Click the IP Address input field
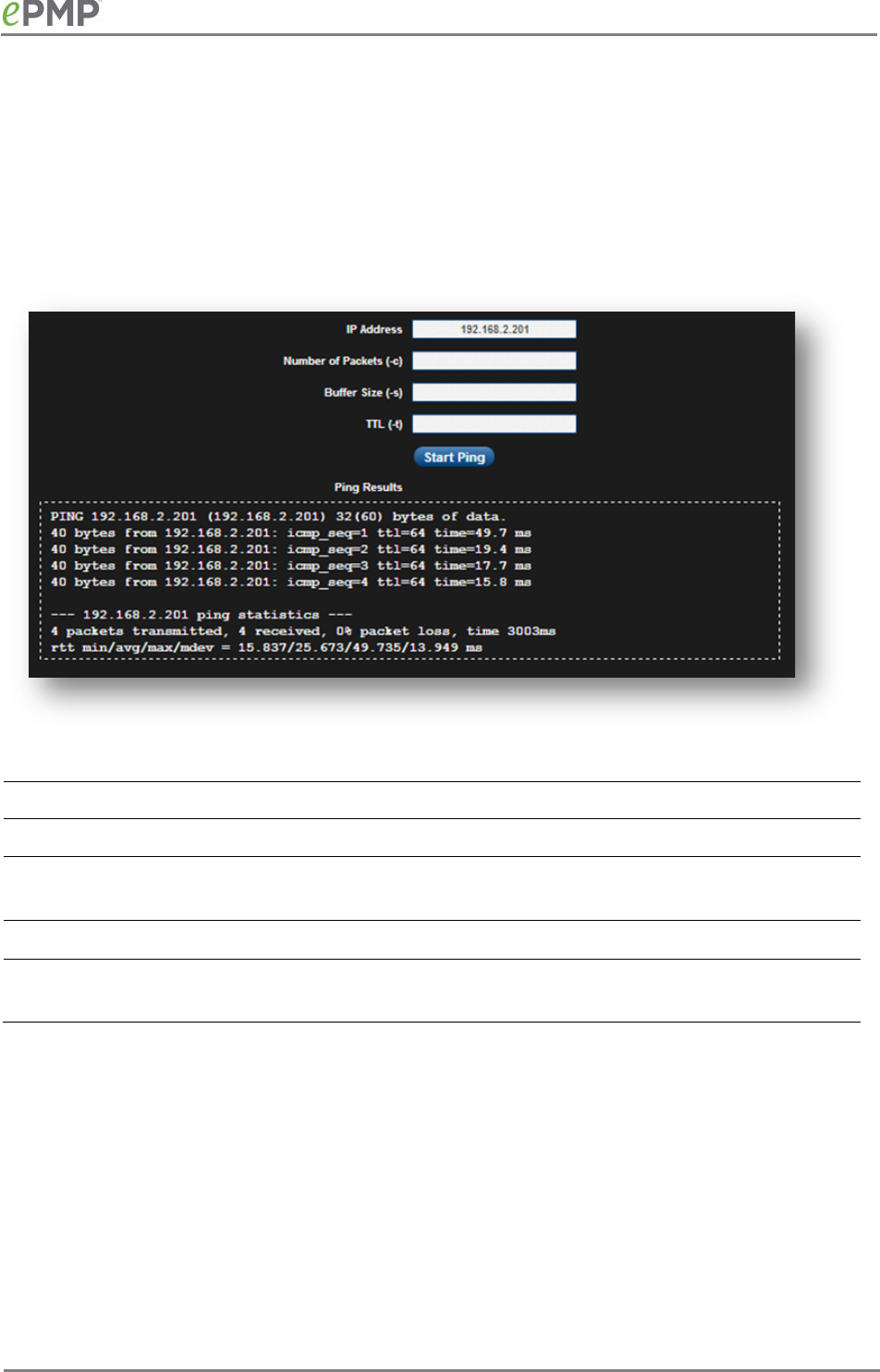The height and width of the screenshot is (1372, 880). (x=494, y=329)
